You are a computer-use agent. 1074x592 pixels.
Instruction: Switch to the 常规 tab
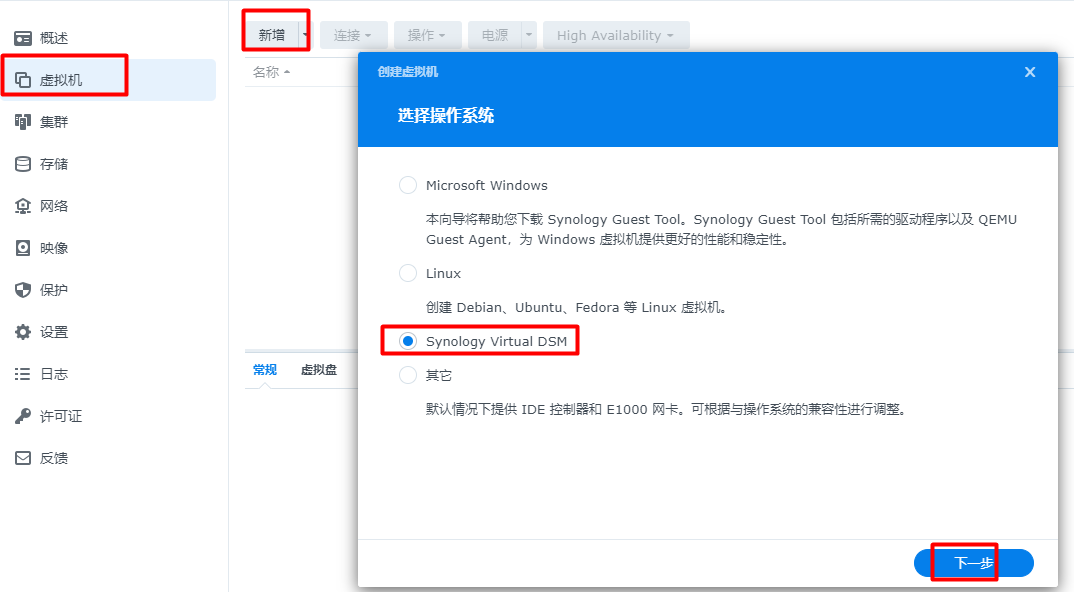pos(264,370)
